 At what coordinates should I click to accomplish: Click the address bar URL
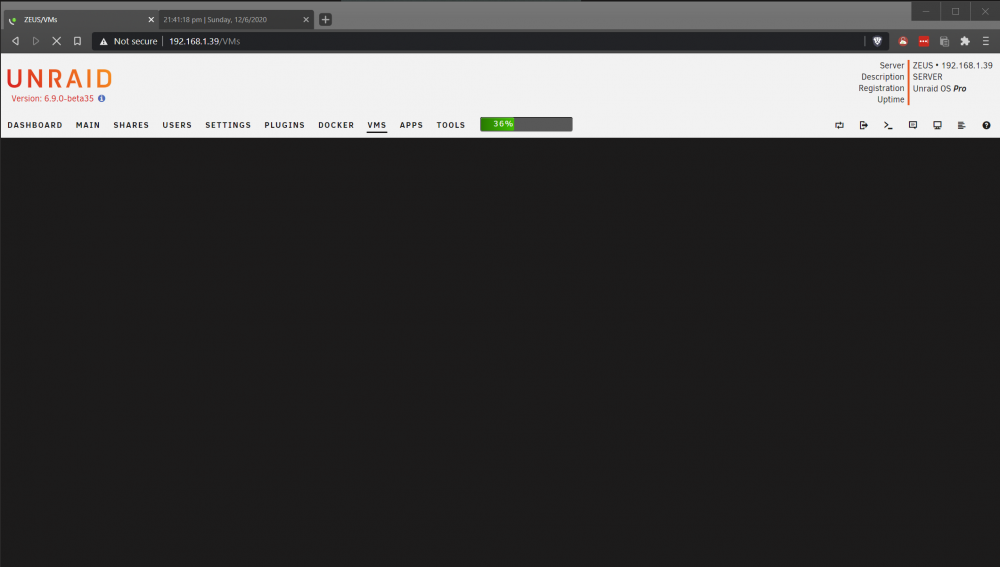[204, 41]
